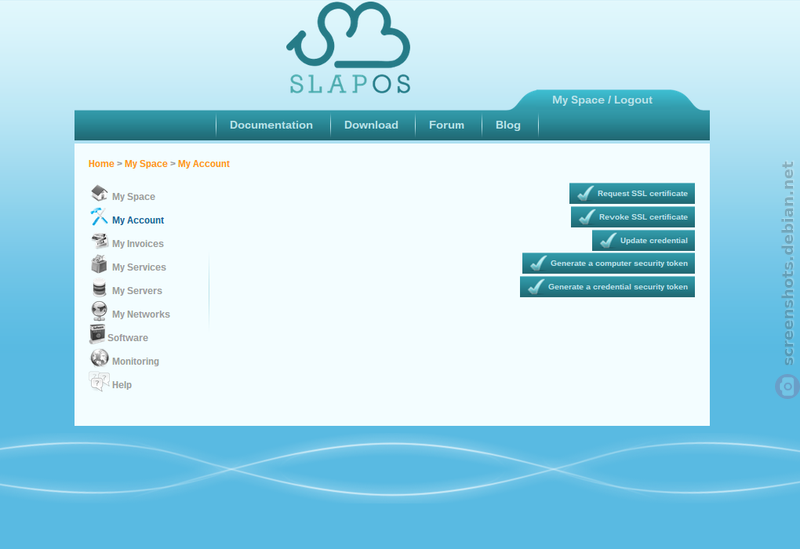800x549 pixels.
Task: Open My Space in sidebar text
Action: (134, 196)
